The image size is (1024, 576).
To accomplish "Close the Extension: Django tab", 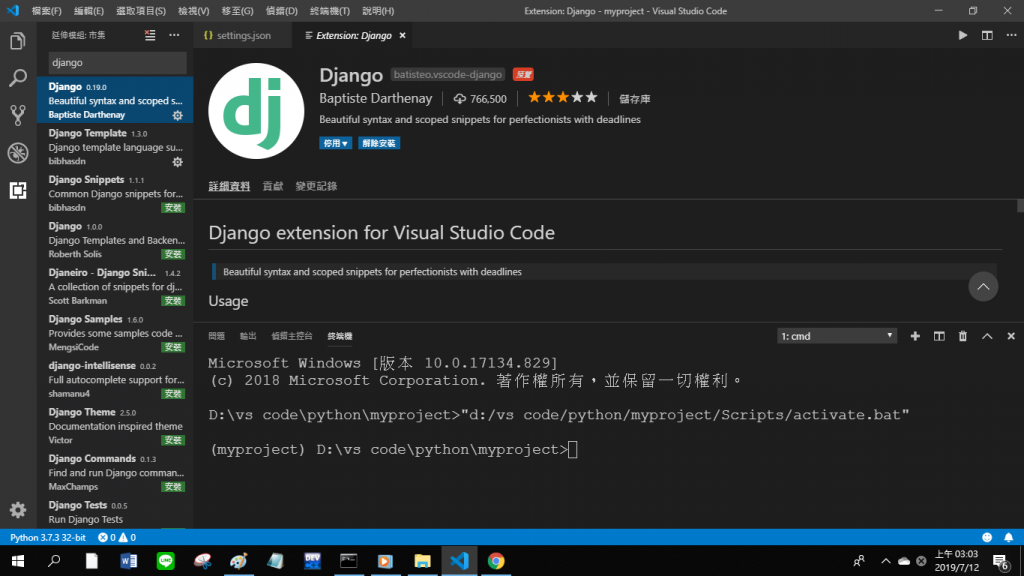I will point(402,35).
